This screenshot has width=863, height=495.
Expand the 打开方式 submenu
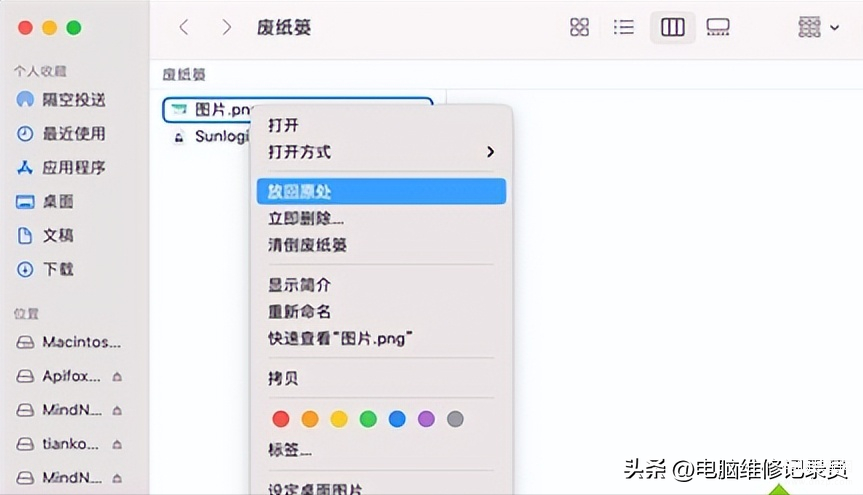(x=381, y=152)
